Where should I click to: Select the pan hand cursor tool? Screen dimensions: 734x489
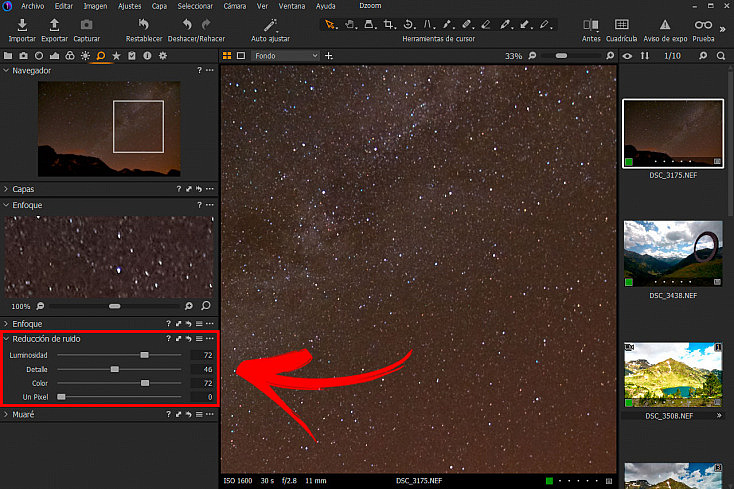tap(350, 24)
